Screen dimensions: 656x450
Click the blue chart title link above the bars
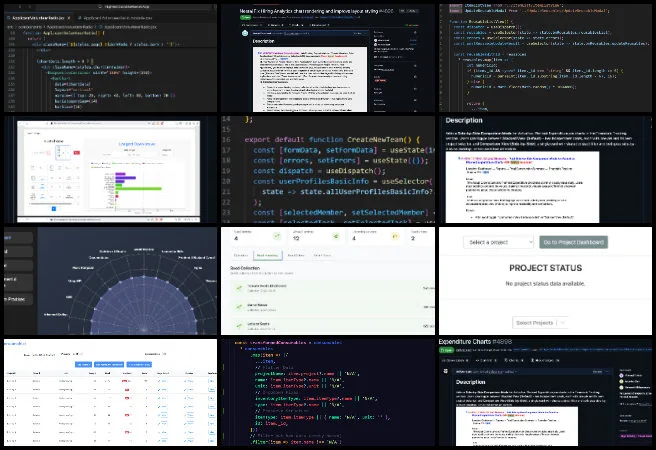point(137,144)
